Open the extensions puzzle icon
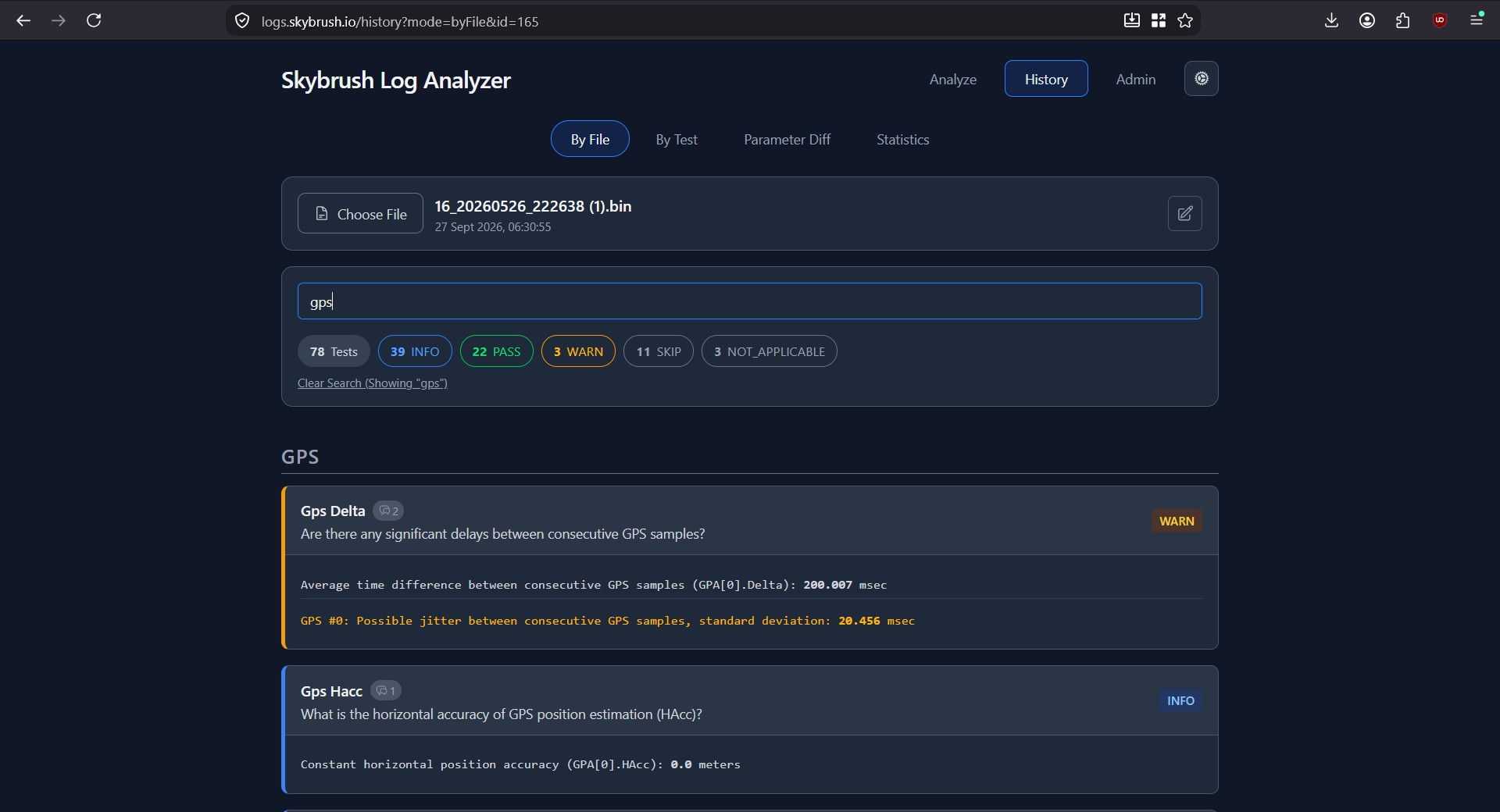This screenshot has width=1500, height=812. tap(1403, 21)
